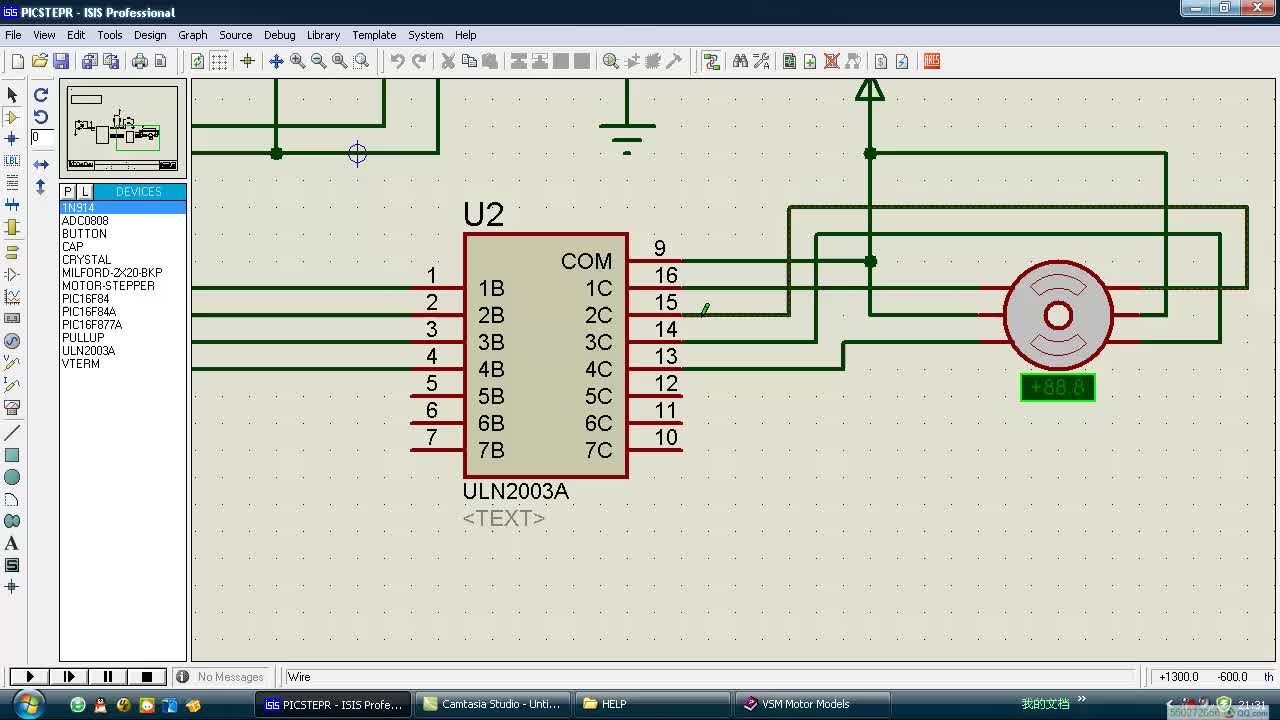Remove the current sheet

tap(831, 61)
